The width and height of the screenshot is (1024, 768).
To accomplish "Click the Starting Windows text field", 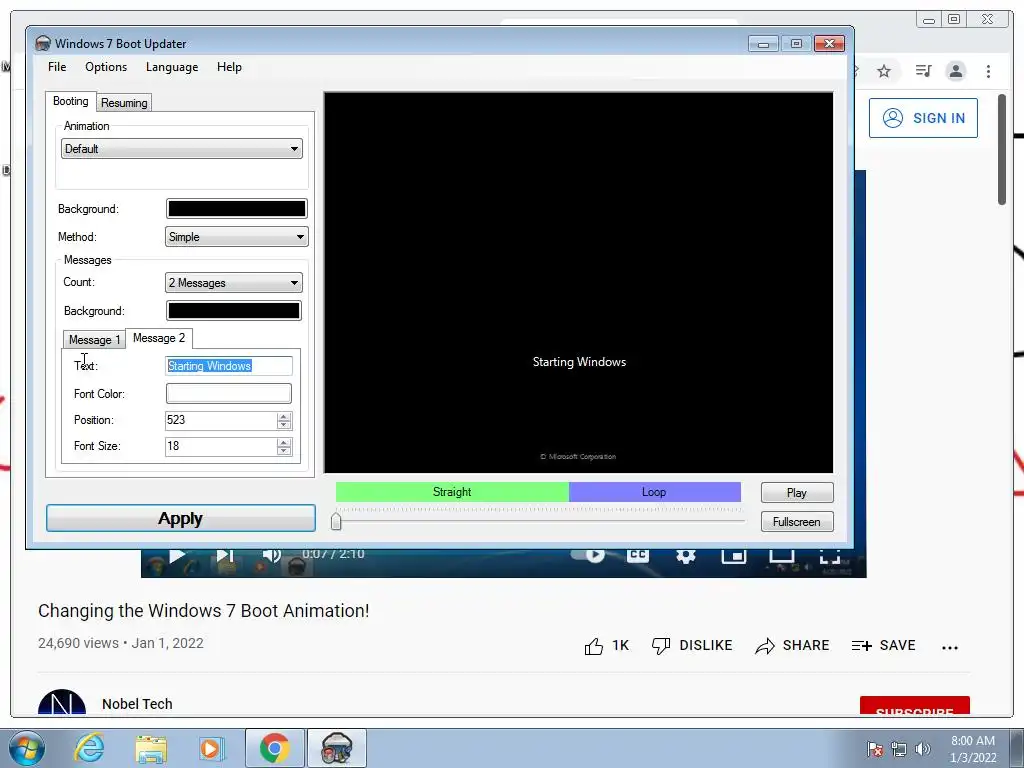I will (229, 366).
